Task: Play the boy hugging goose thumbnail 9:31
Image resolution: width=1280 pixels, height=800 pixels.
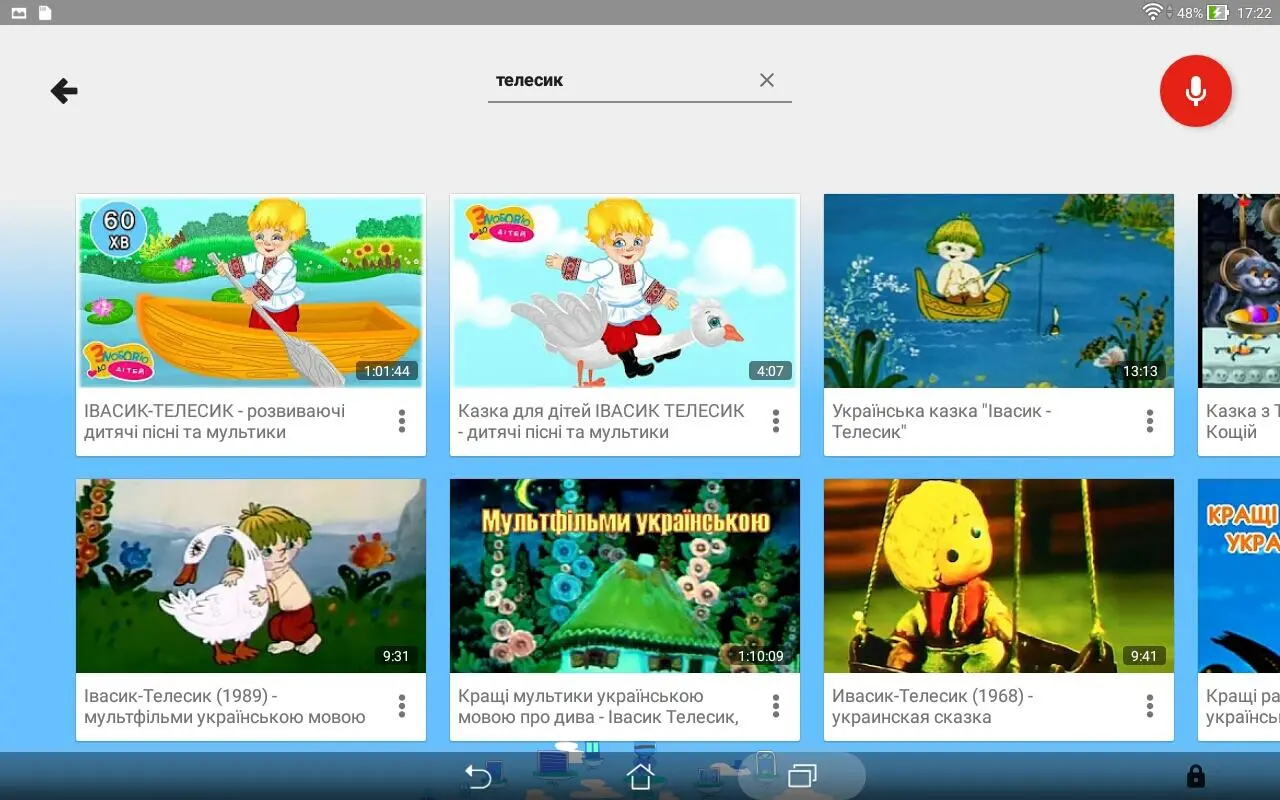Action: pyautogui.click(x=251, y=576)
